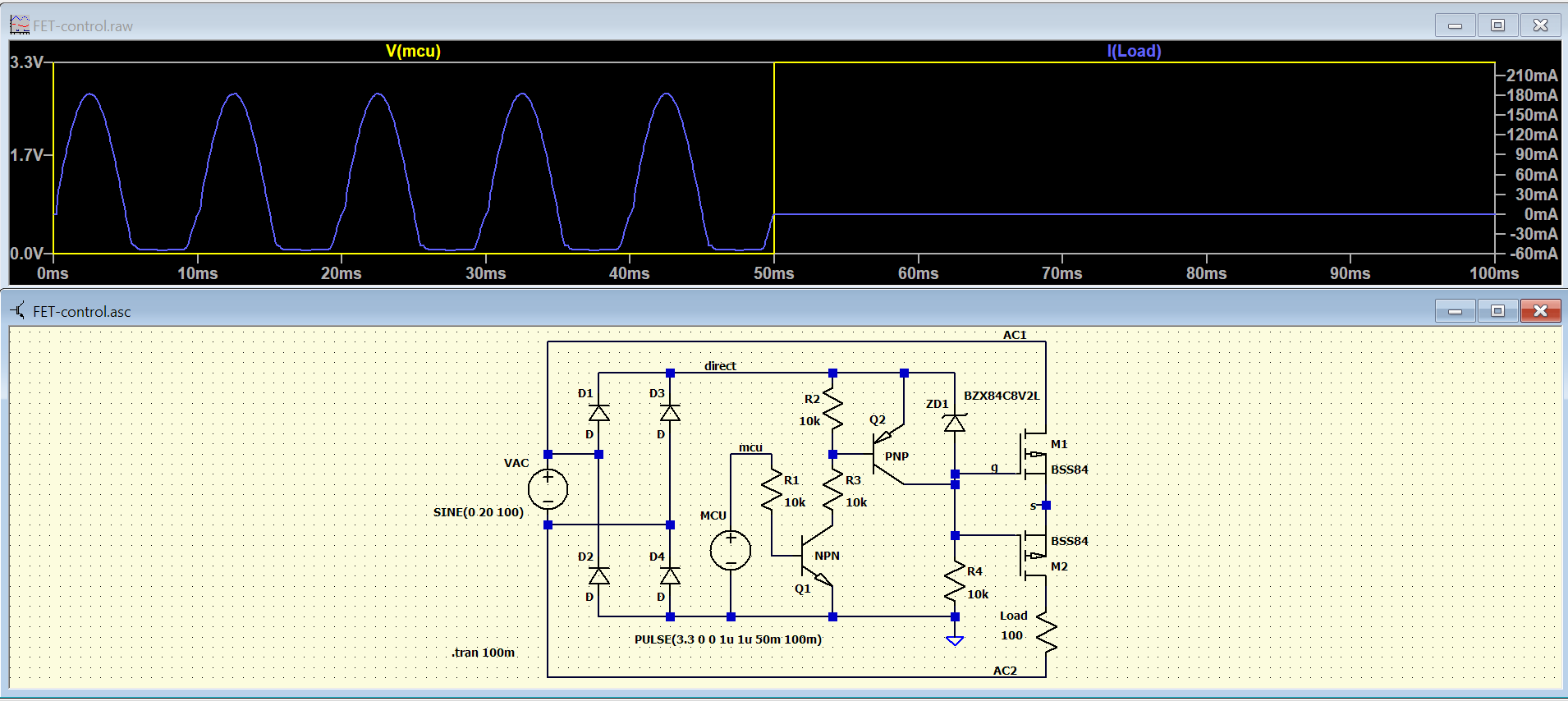1568x701 pixels.
Task: Click the 100ms time axis label
Action: coord(1493,273)
